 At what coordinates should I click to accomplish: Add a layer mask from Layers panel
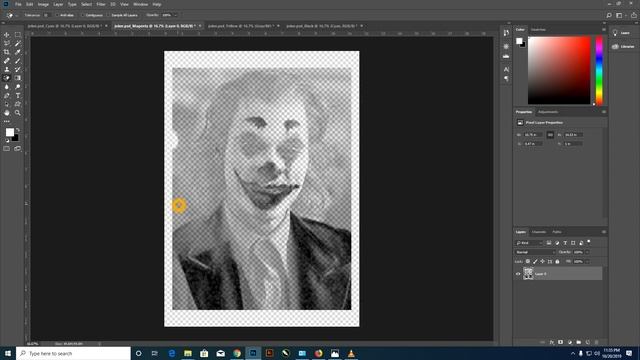coord(560,342)
